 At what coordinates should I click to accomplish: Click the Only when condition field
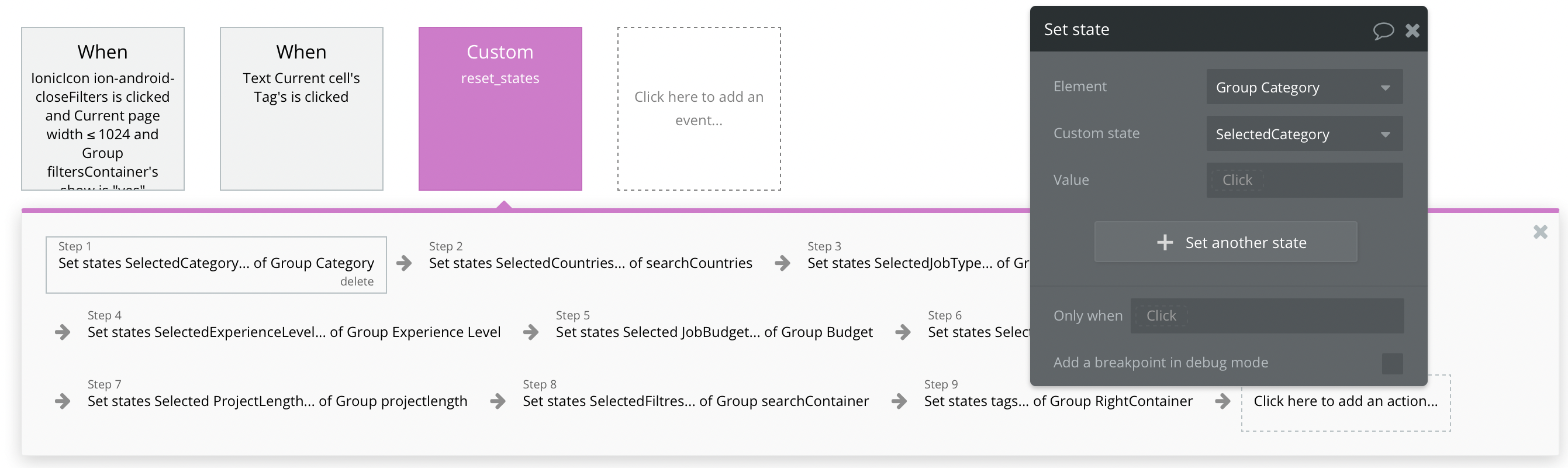(x=1266, y=316)
